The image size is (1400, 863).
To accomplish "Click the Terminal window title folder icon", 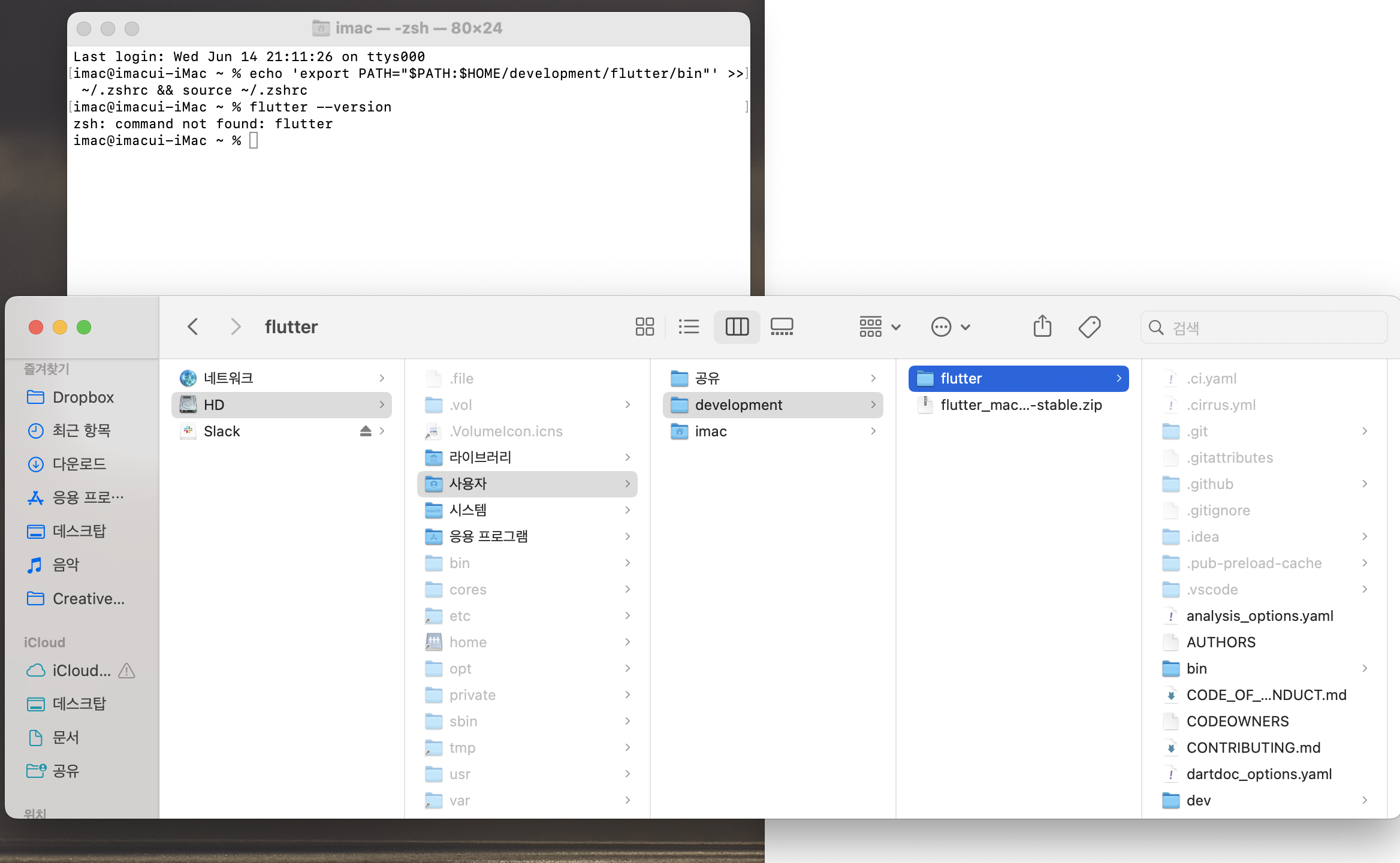I will click(321, 28).
